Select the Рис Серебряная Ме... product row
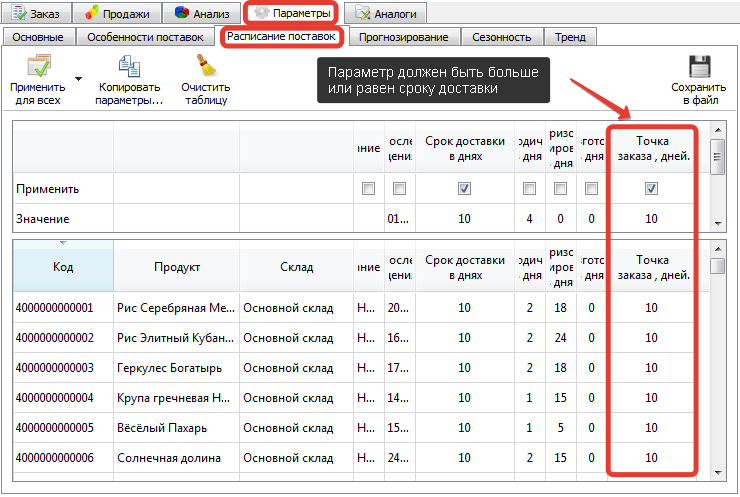The image size is (740, 497). pyautogui.click(x=176, y=308)
